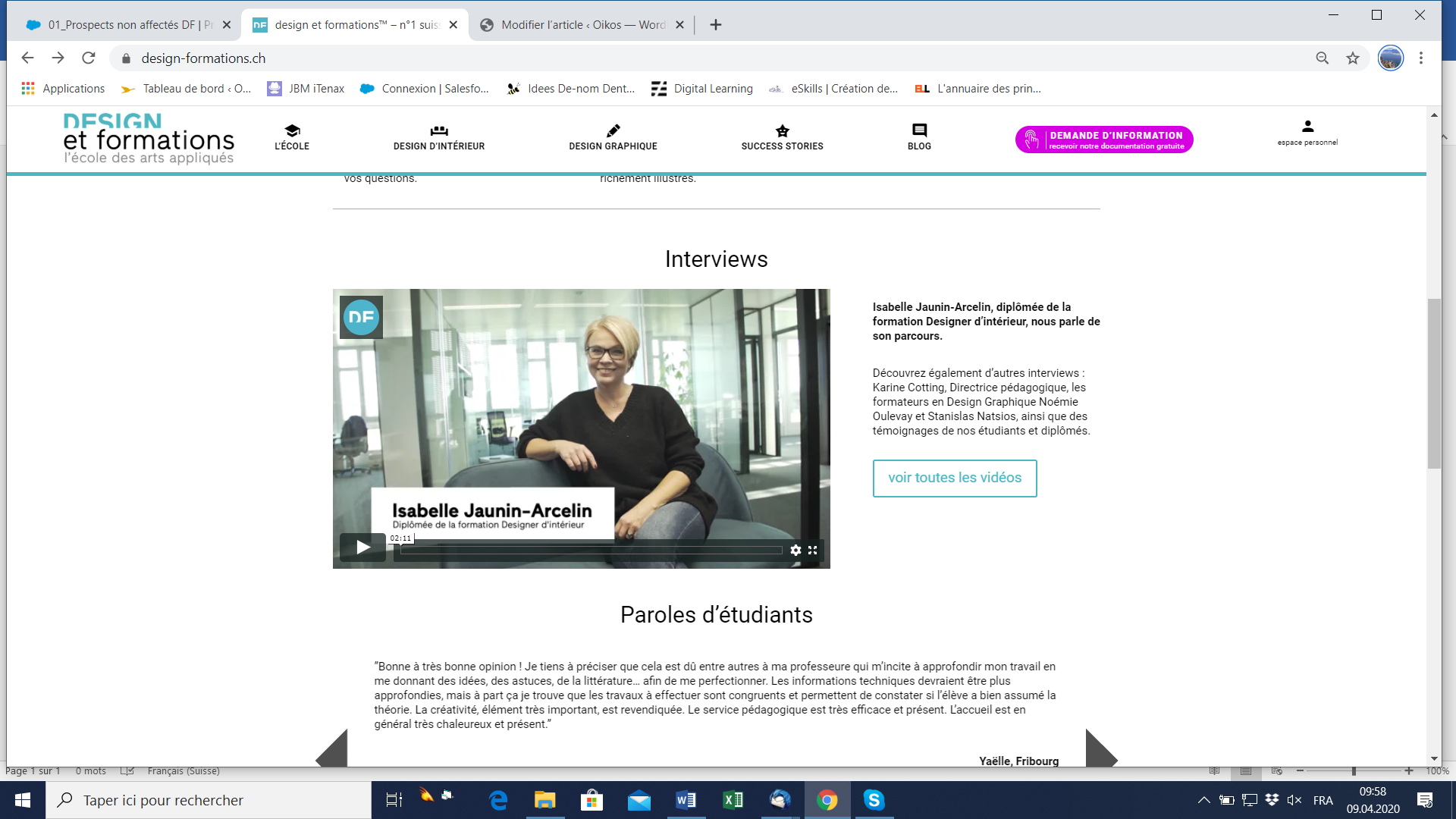Open the SUCCESS STORIES page
1456x819 pixels.
point(782,138)
